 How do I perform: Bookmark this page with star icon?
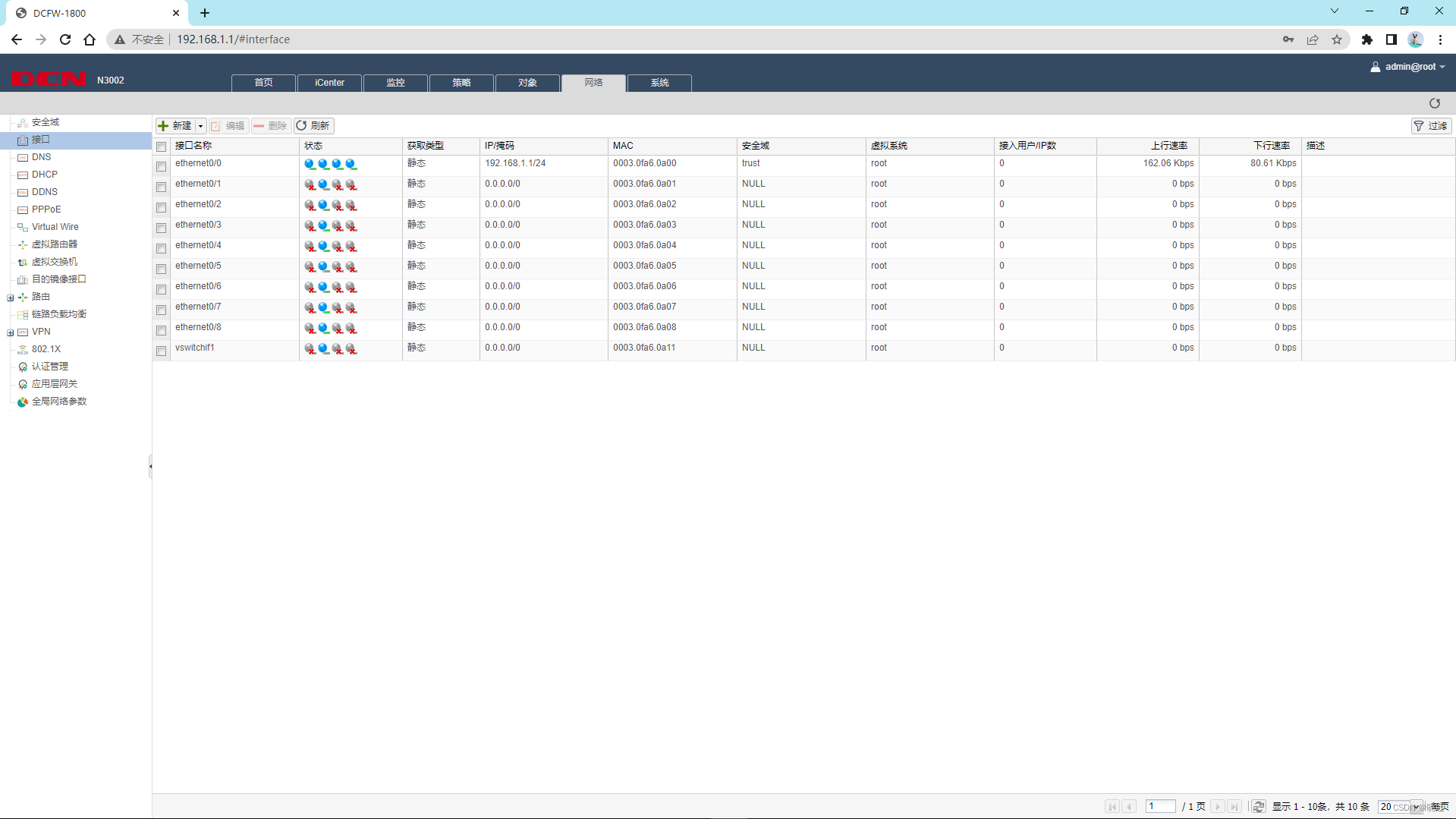tap(1337, 39)
